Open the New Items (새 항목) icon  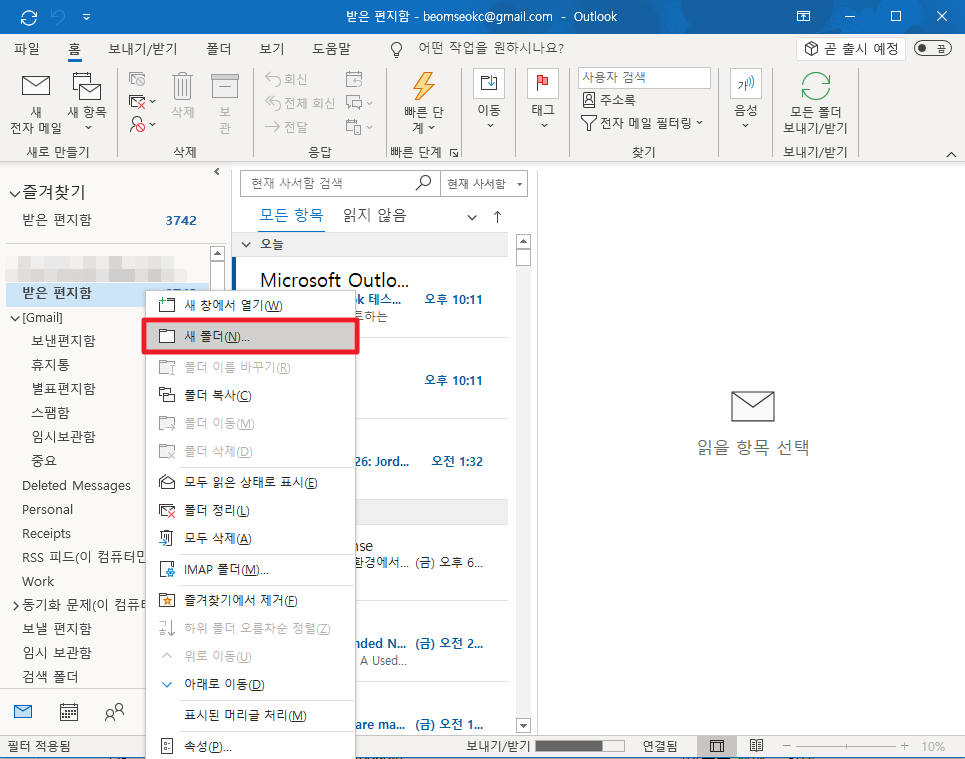pyautogui.click(x=86, y=86)
